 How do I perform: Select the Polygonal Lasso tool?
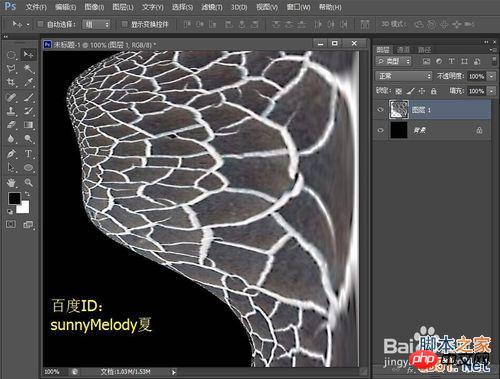point(11,69)
